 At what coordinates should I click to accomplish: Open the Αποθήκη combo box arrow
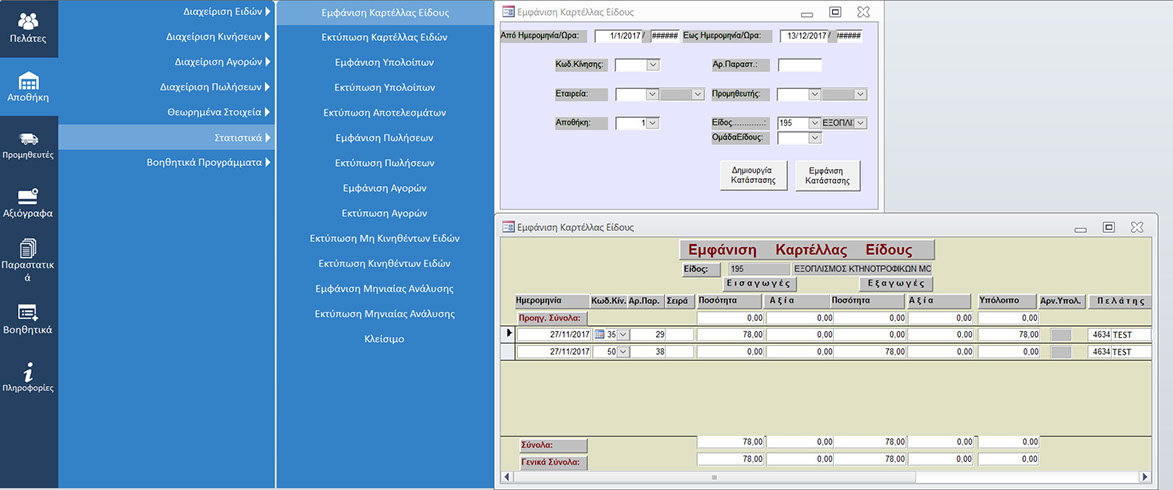653,123
